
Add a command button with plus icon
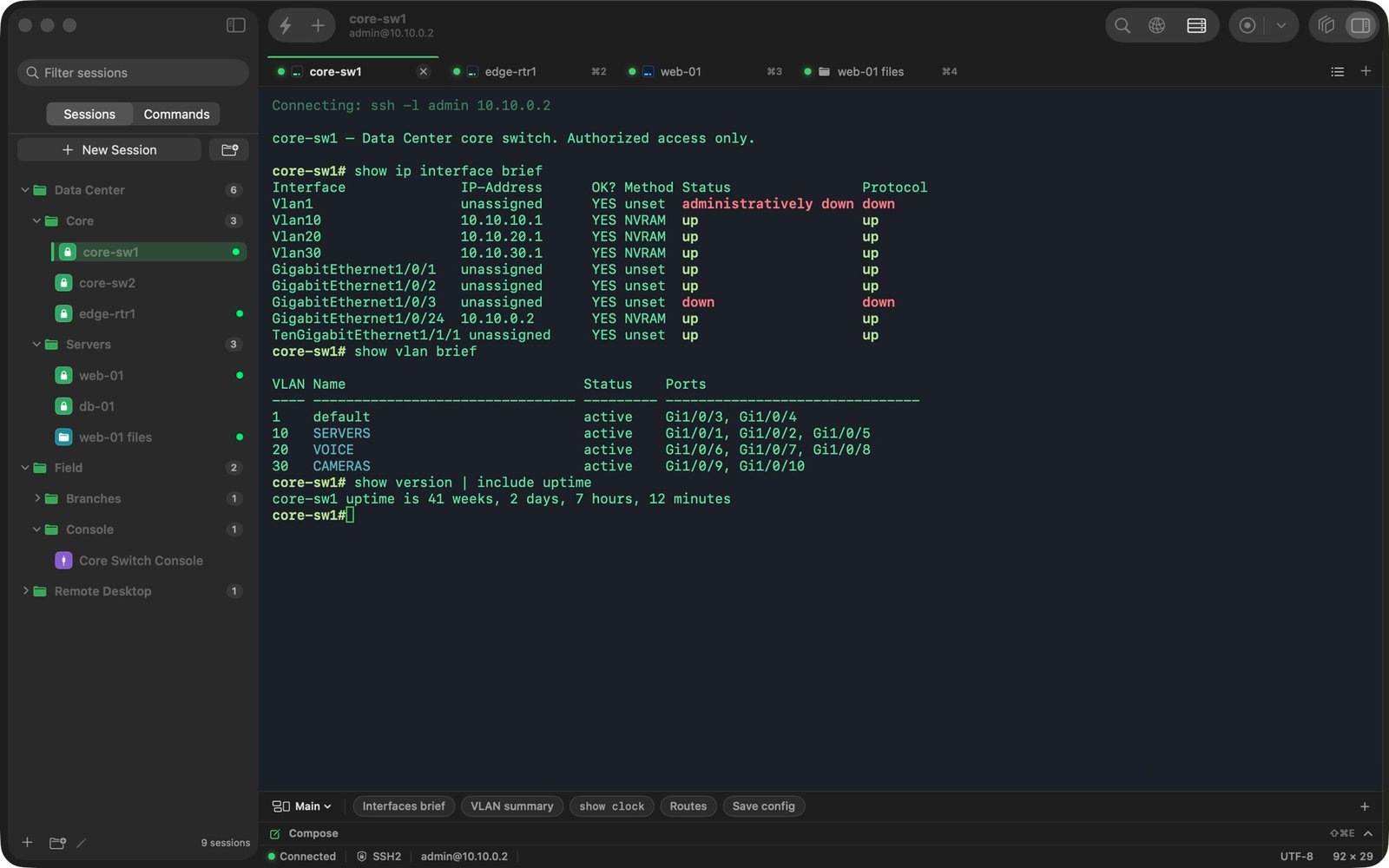[x=1365, y=806]
